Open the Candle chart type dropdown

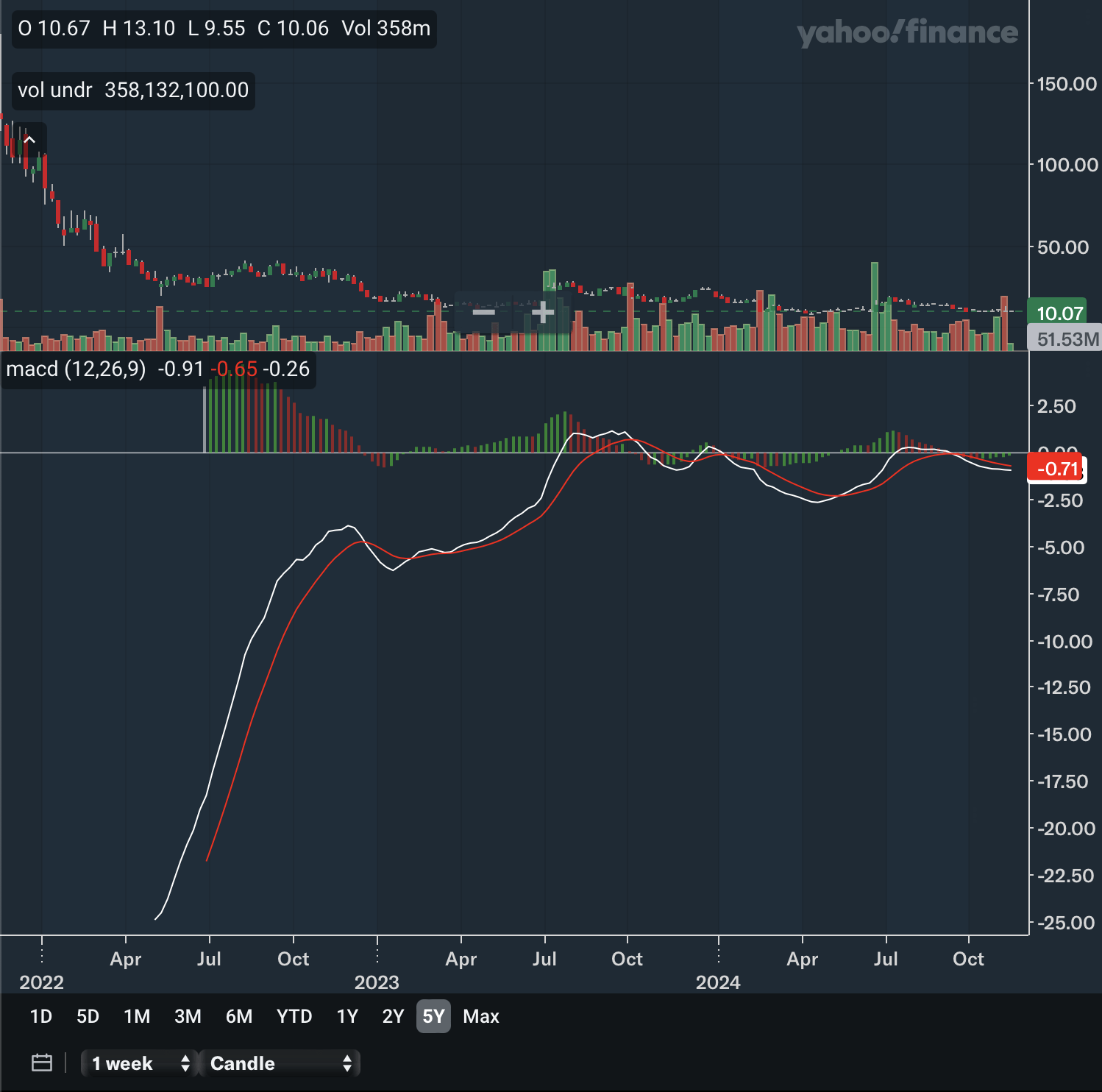point(280,1063)
